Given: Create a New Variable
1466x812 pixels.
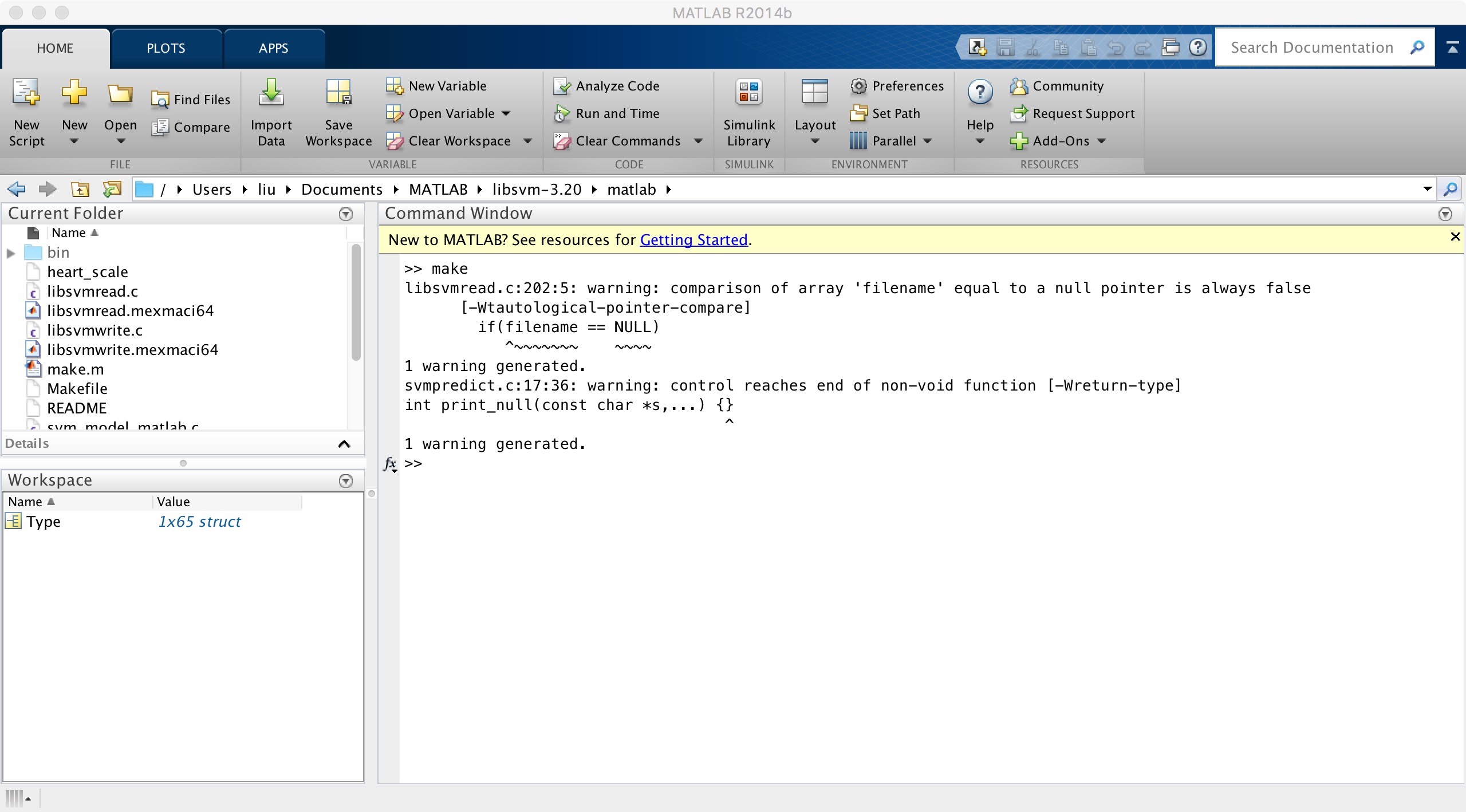Looking at the screenshot, I should (x=436, y=86).
